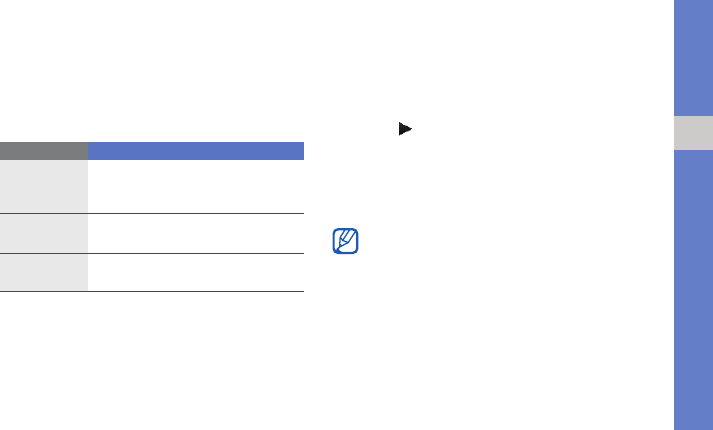Click empty note area beside pencil icon
The width and height of the screenshot is (713, 430).
click(480, 242)
